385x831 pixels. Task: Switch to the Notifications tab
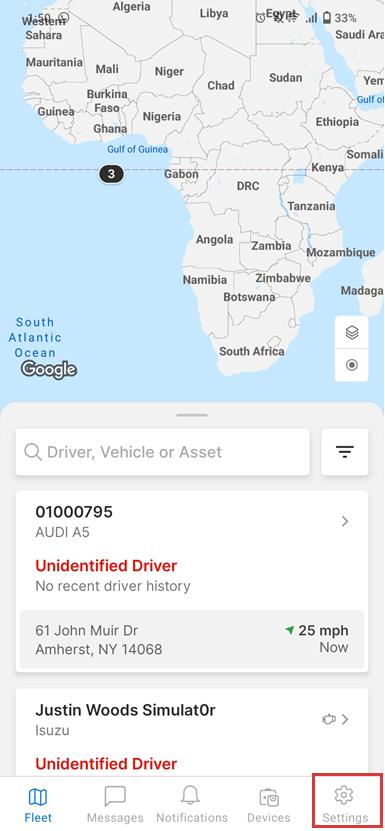click(x=192, y=804)
